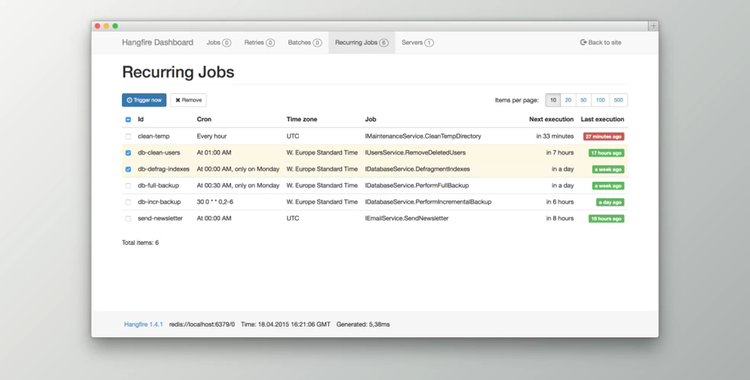Click the 'in 33 minutes' next execution cell
The image size is (750, 380).
click(x=555, y=136)
